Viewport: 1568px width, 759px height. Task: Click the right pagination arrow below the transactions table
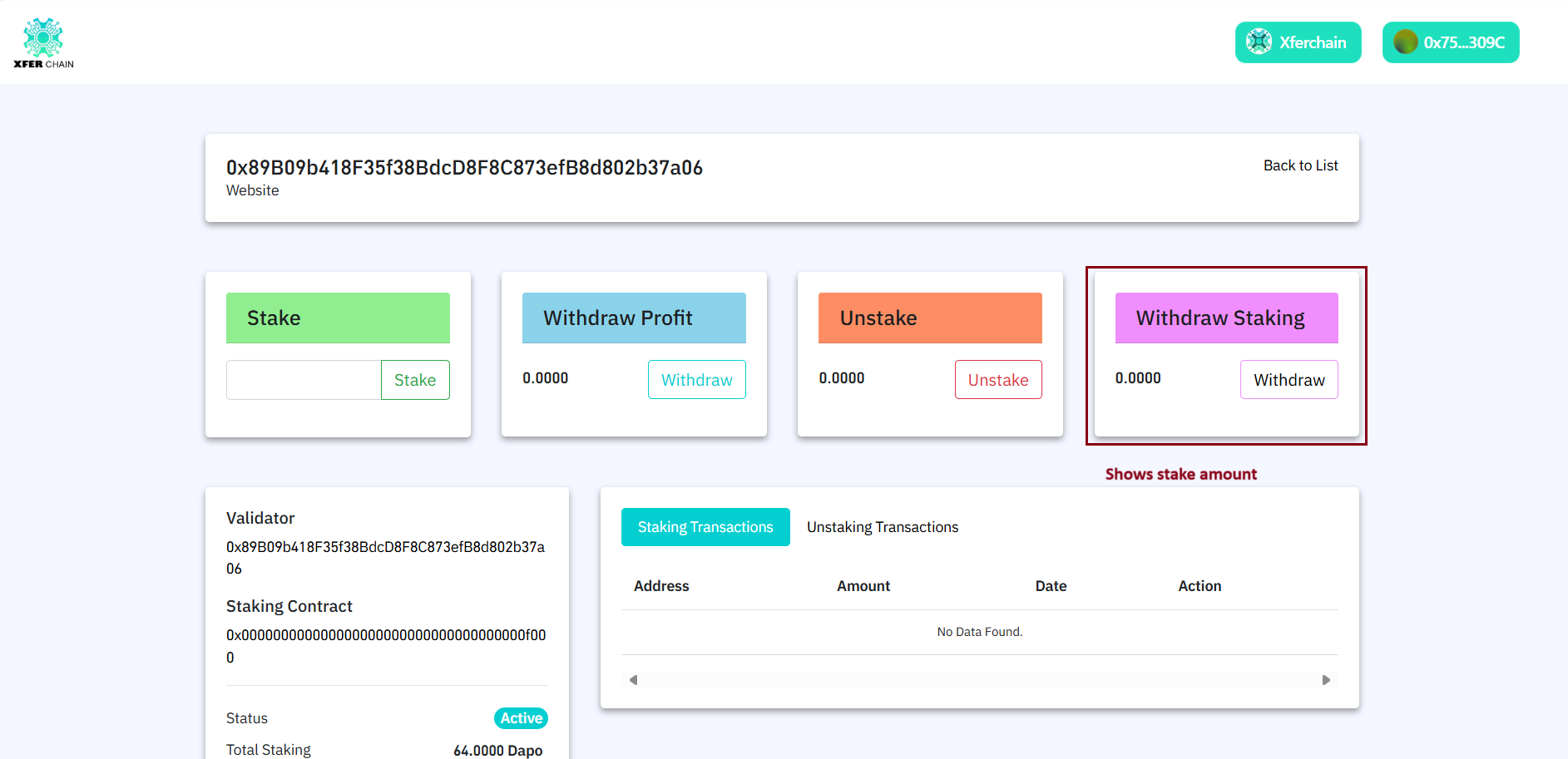click(x=1327, y=679)
